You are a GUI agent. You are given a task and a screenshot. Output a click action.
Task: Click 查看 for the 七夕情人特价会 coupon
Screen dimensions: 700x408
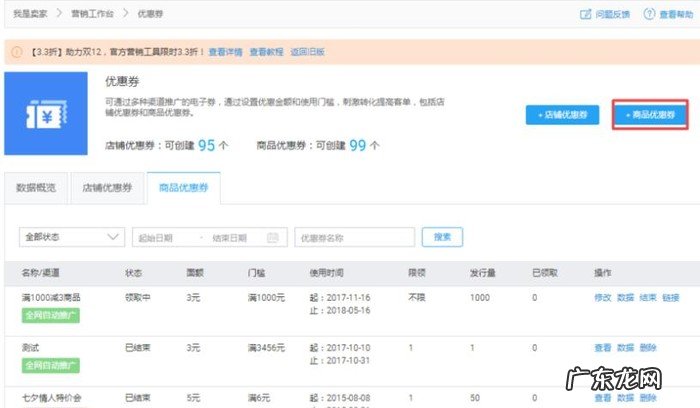point(603,398)
